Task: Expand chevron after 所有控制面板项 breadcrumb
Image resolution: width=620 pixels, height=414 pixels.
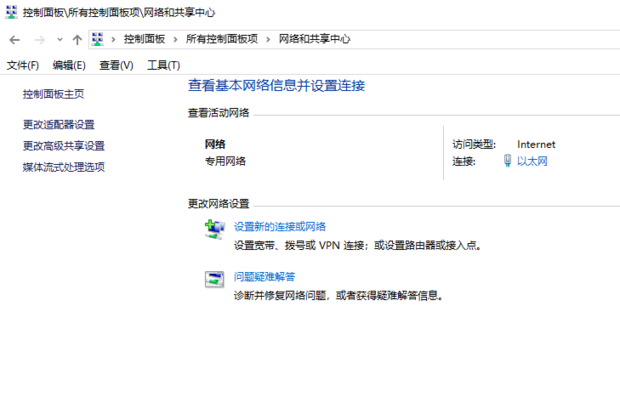Action: (x=268, y=39)
